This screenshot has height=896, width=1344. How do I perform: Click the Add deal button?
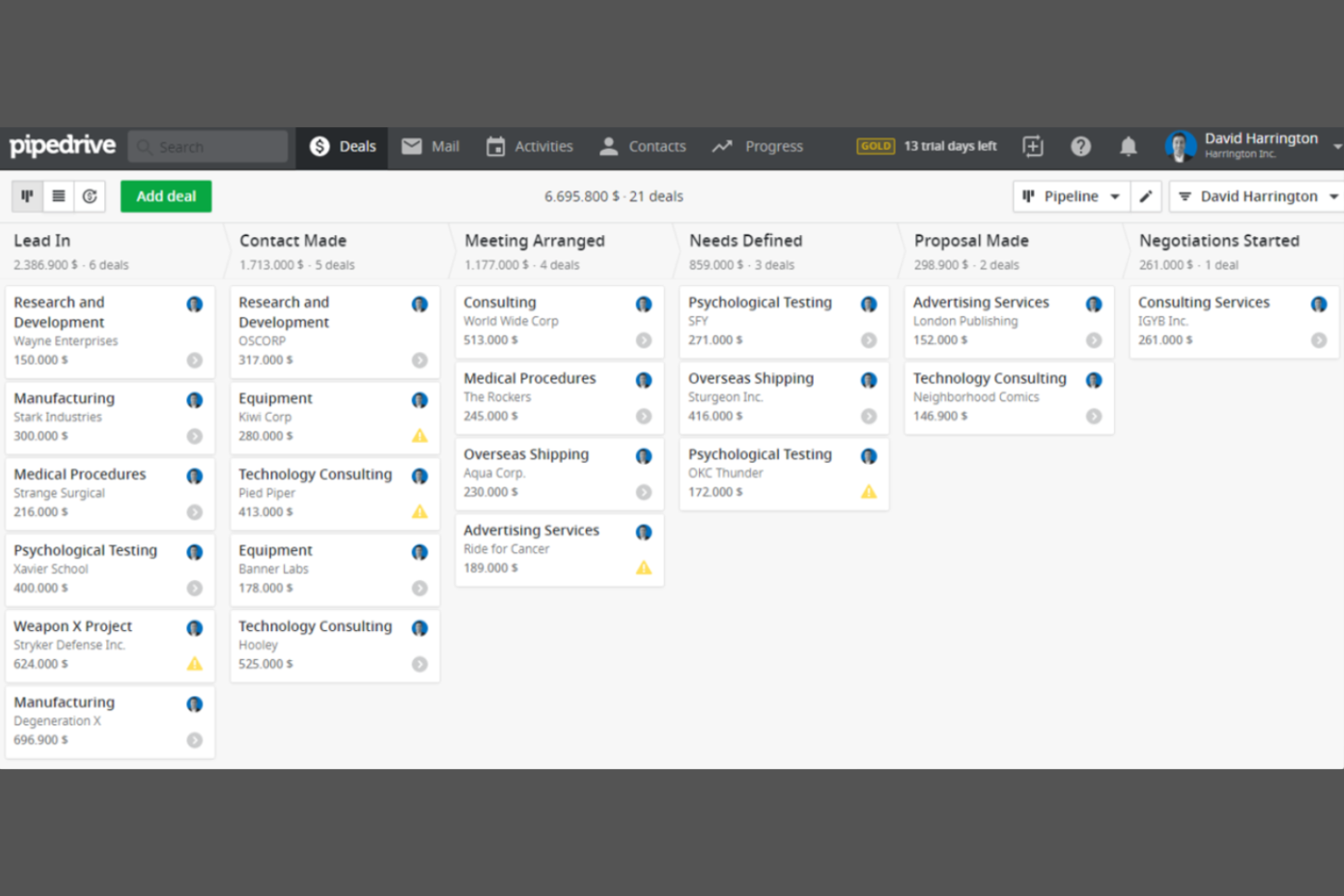click(165, 196)
